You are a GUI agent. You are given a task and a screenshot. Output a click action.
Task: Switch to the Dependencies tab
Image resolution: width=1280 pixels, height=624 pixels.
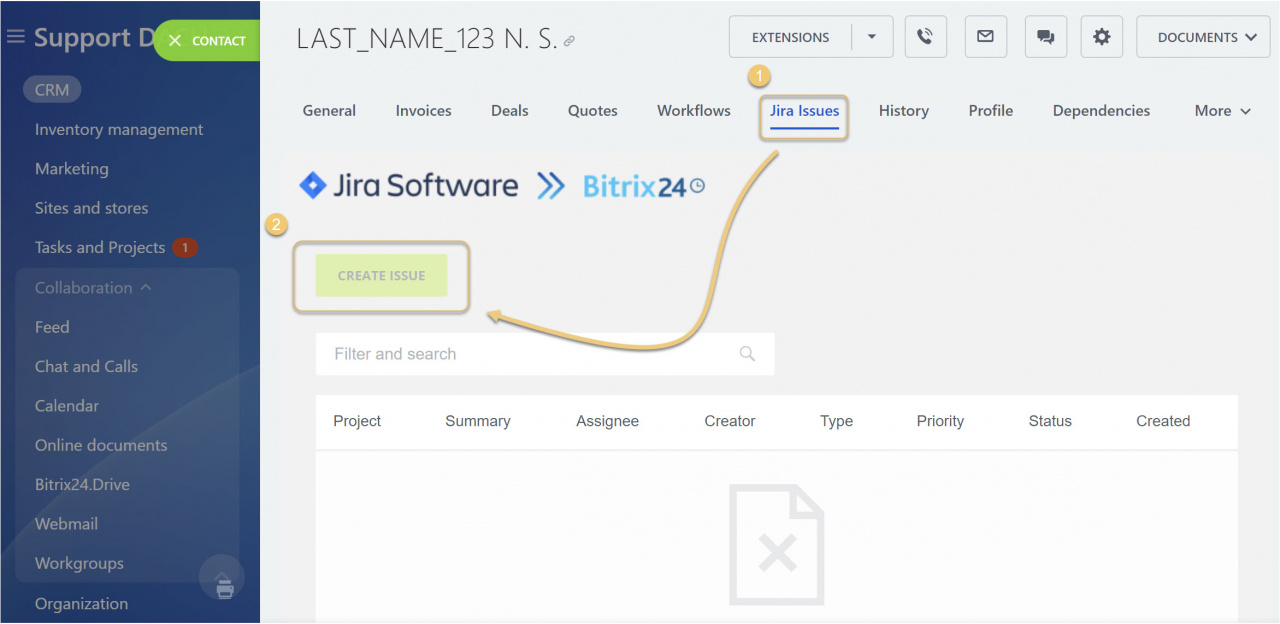[1101, 111]
